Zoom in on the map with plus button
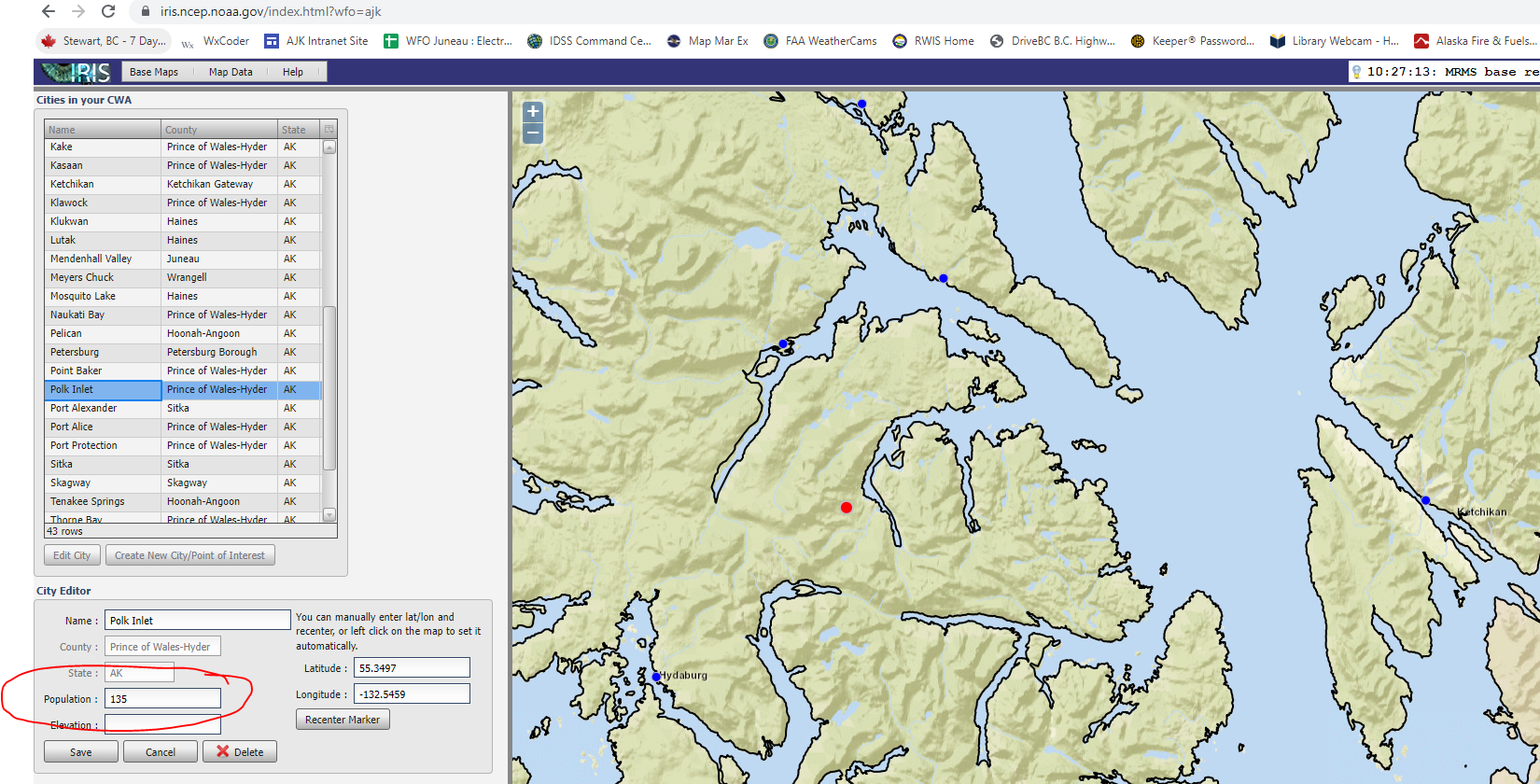Viewport: 1540px width, 784px height. pos(533,112)
